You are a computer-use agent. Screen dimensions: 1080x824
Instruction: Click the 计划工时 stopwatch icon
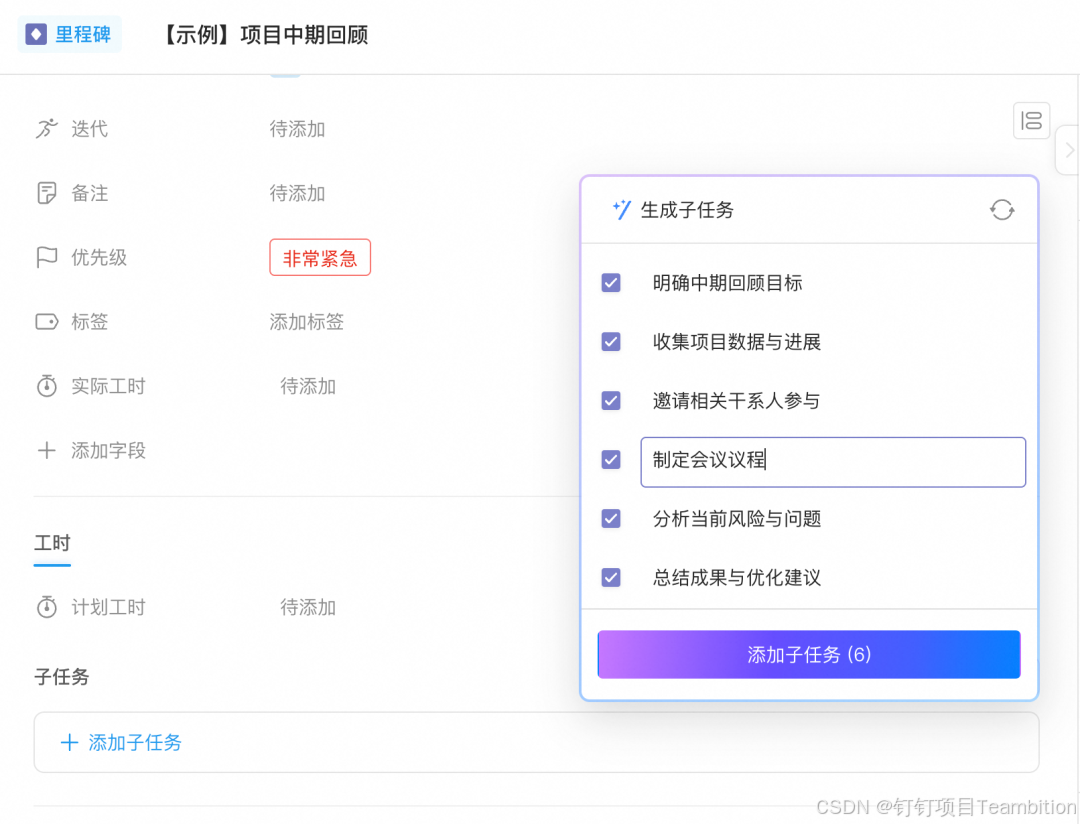(47, 607)
